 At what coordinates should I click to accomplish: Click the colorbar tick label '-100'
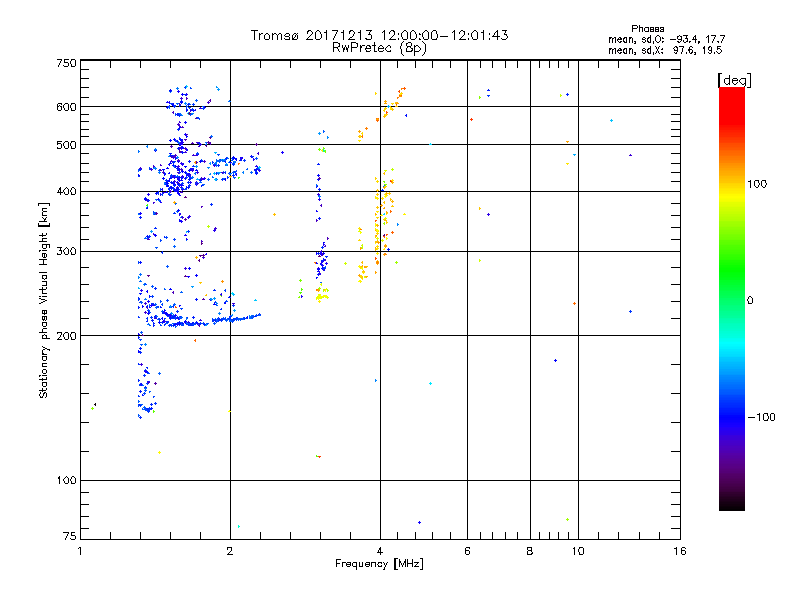[x=761, y=417]
